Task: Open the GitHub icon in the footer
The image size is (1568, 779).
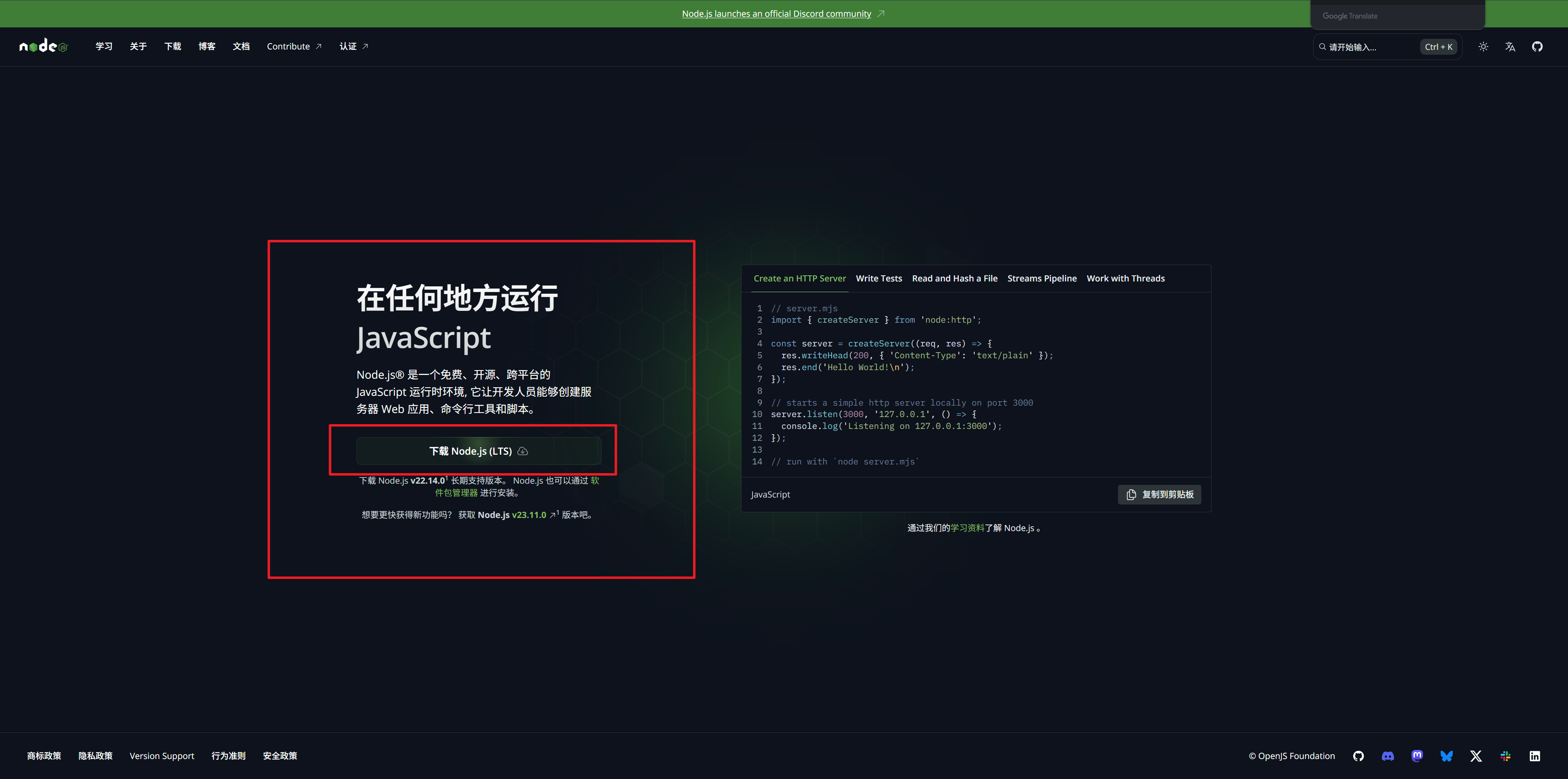Action: pyautogui.click(x=1358, y=756)
